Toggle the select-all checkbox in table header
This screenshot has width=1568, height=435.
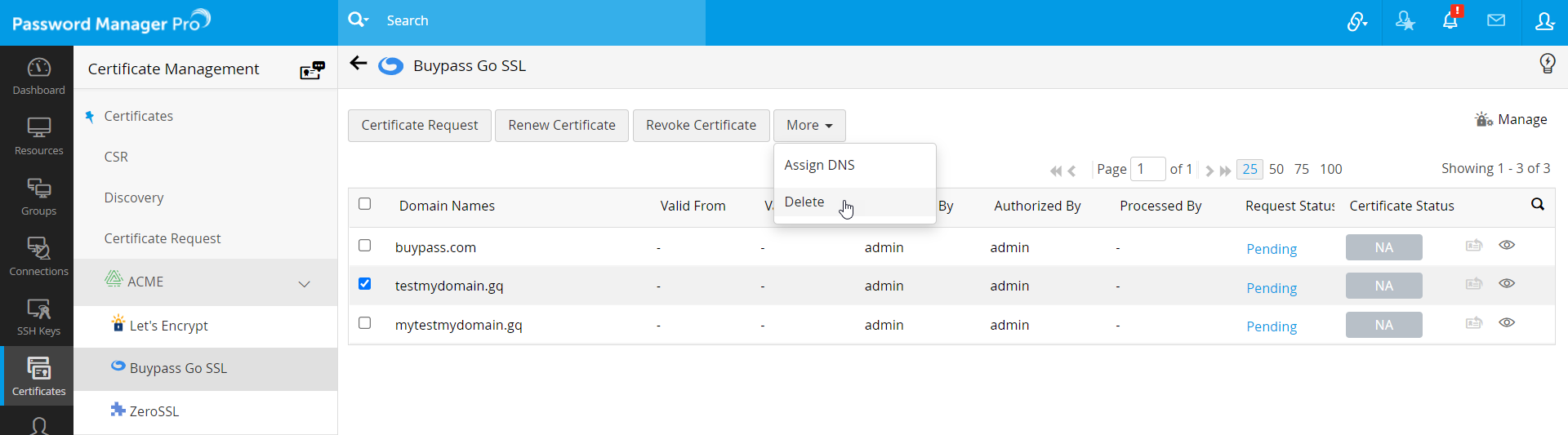[x=365, y=204]
